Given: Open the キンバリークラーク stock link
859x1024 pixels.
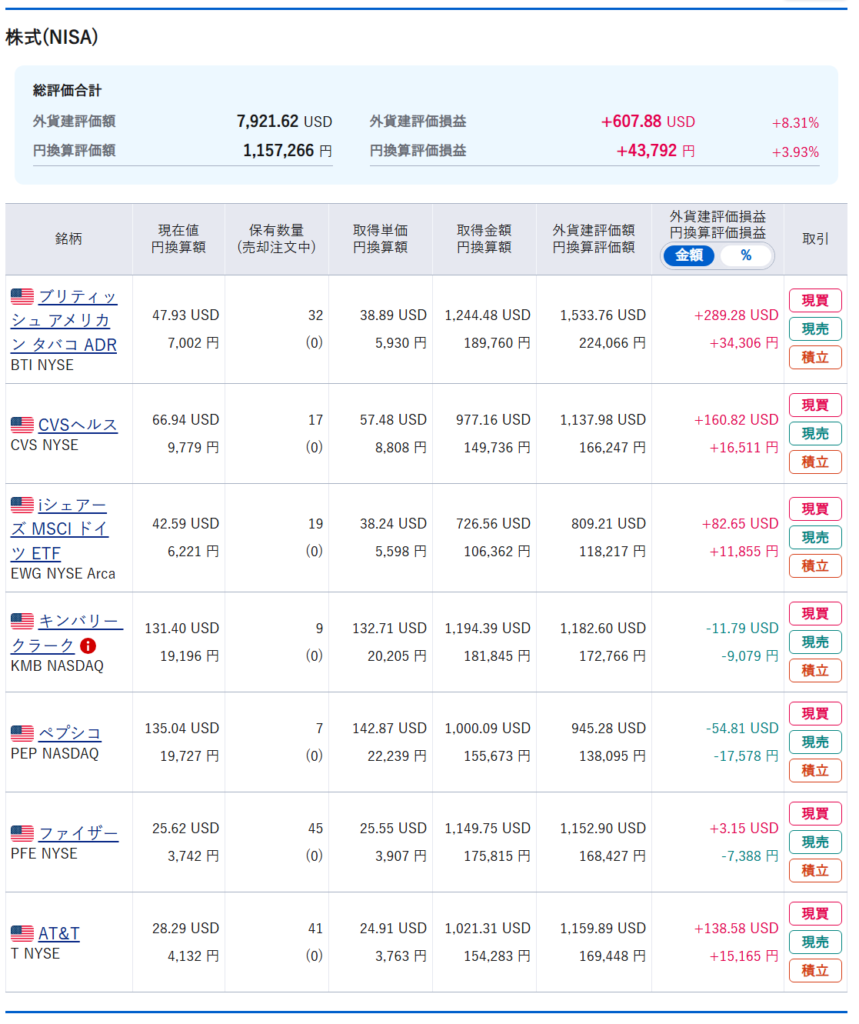Looking at the screenshot, I should pos(65,633).
